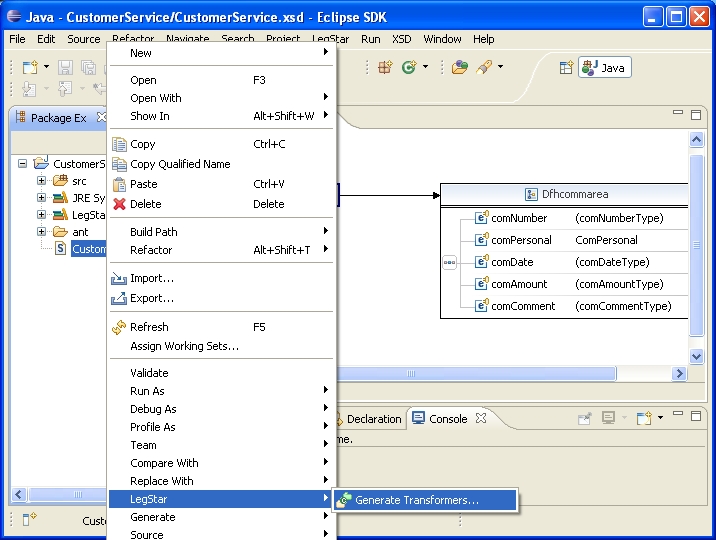Click the Save All toolbar icon
716x540 pixels.
click(88, 67)
